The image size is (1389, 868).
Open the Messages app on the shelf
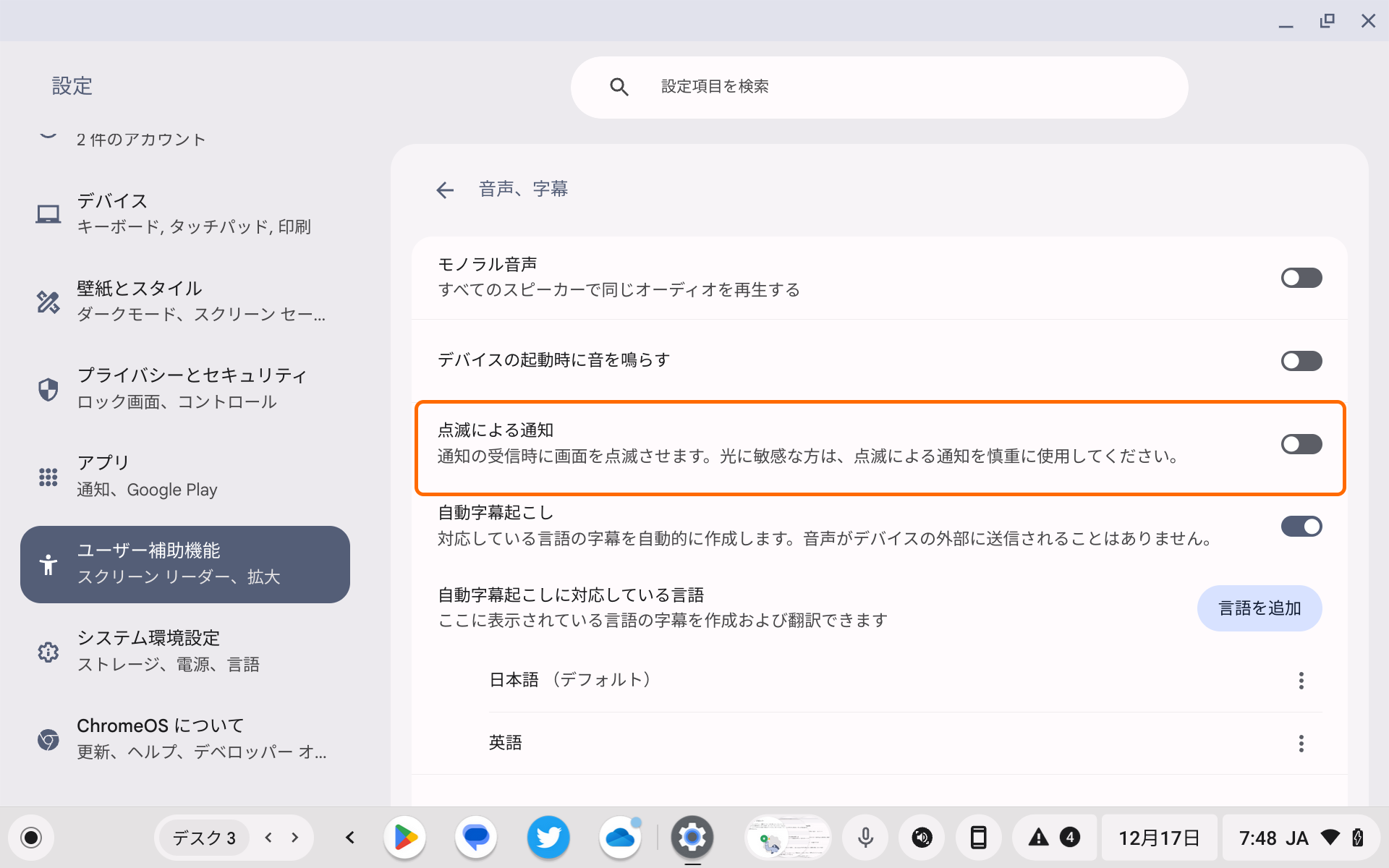pyautogui.click(x=476, y=837)
